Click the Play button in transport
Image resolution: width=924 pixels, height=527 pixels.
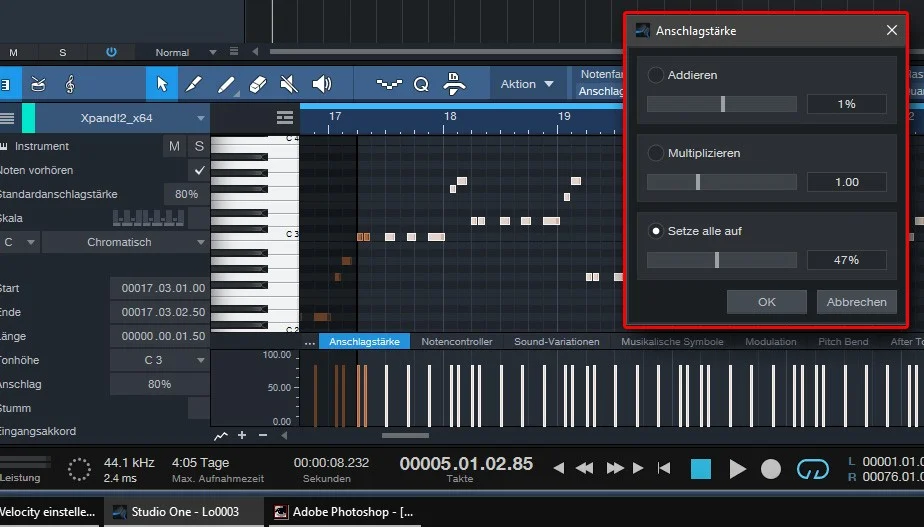[x=737, y=469]
